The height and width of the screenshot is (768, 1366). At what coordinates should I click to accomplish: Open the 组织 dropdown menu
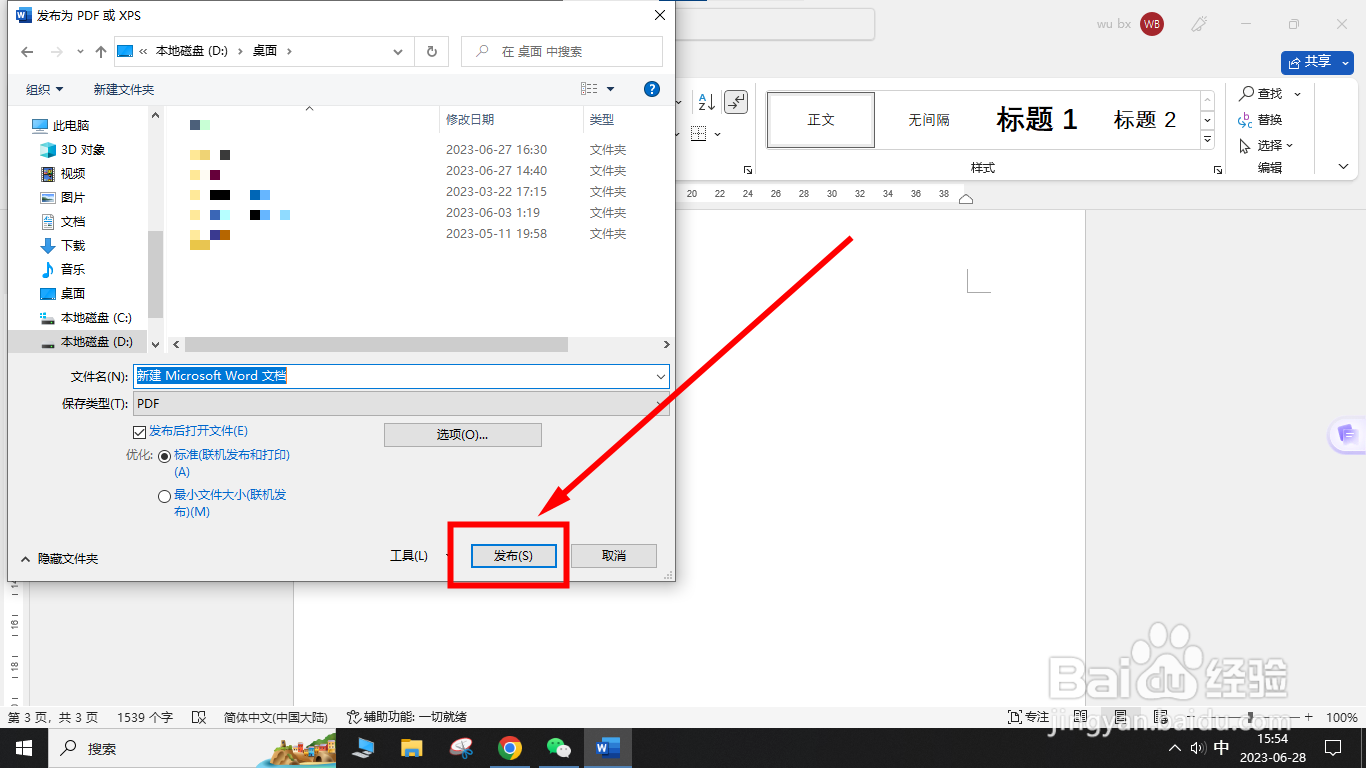point(44,89)
